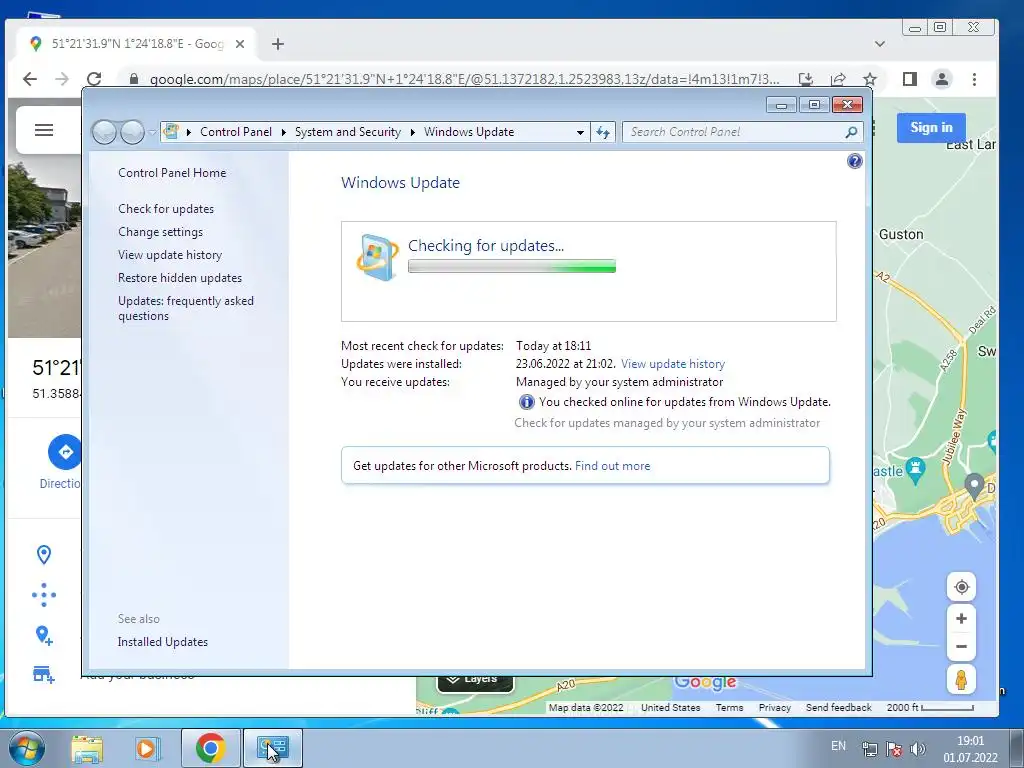Click the Sign in button on Maps
The width and height of the screenshot is (1024, 768).
pos(931,127)
